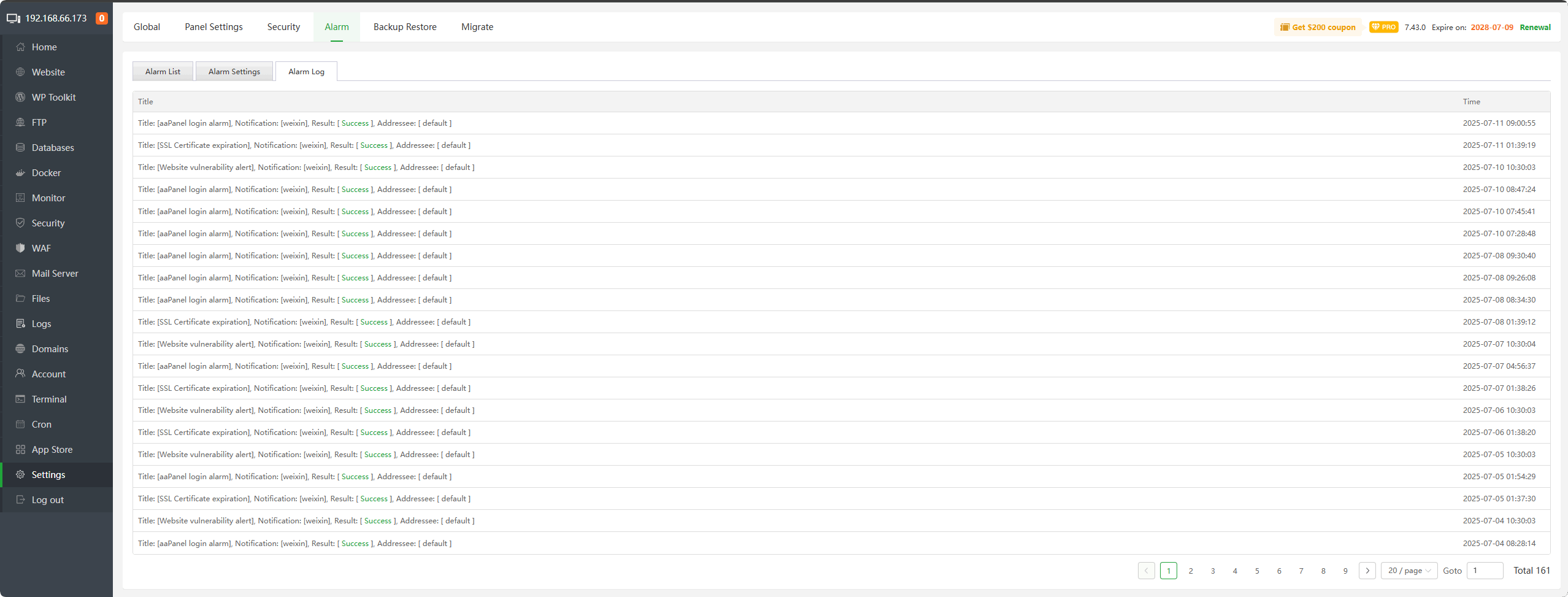Select the WP Toolkit WordPress icon
Viewport: 1568px width, 597px height.
click(20, 98)
